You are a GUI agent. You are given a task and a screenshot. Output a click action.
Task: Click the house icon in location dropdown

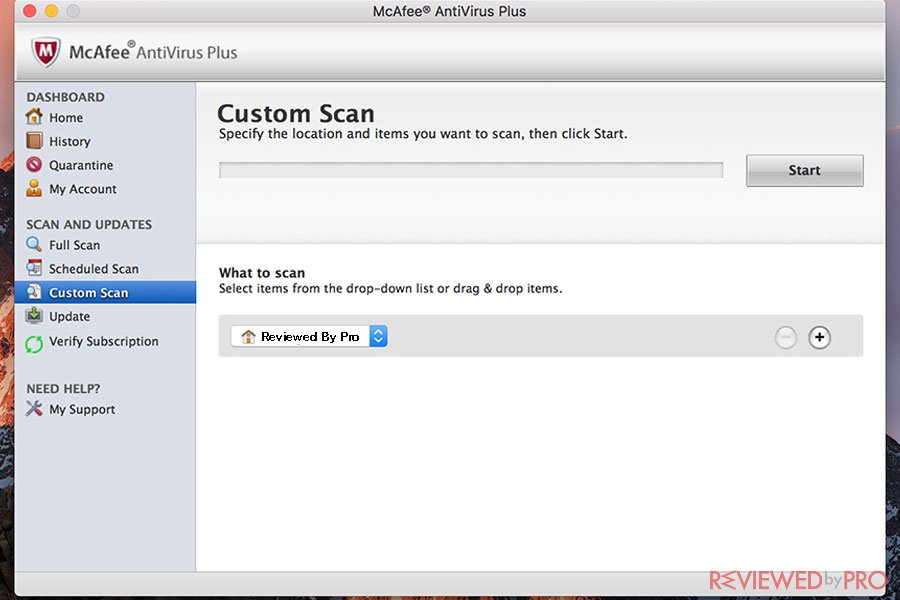(248, 336)
